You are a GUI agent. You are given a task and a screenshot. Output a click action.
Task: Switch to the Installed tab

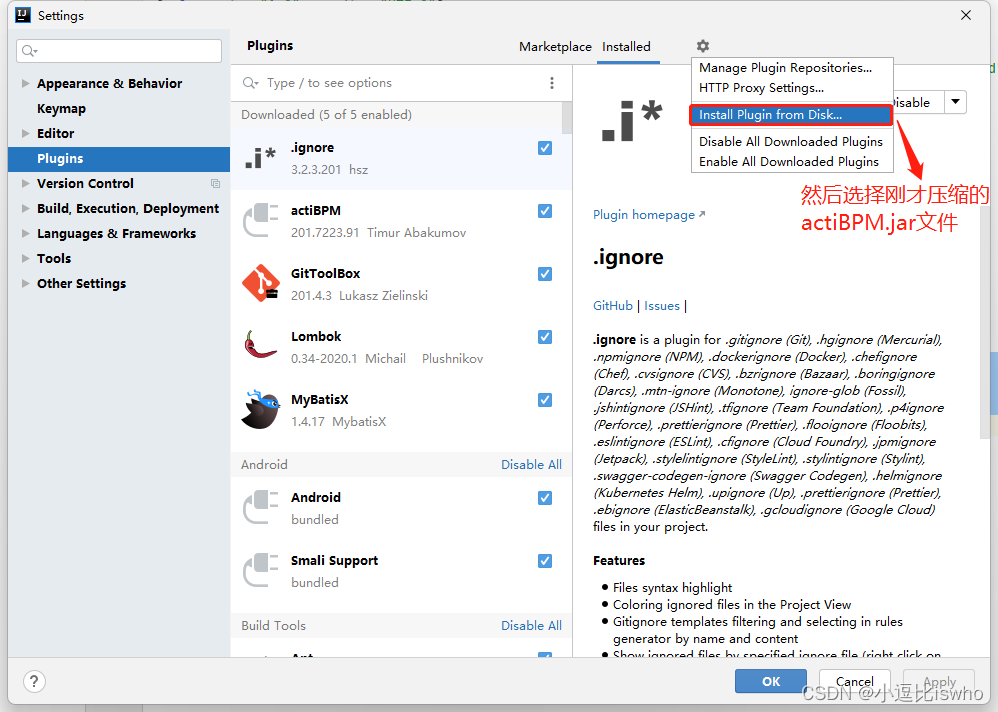[x=626, y=46]
